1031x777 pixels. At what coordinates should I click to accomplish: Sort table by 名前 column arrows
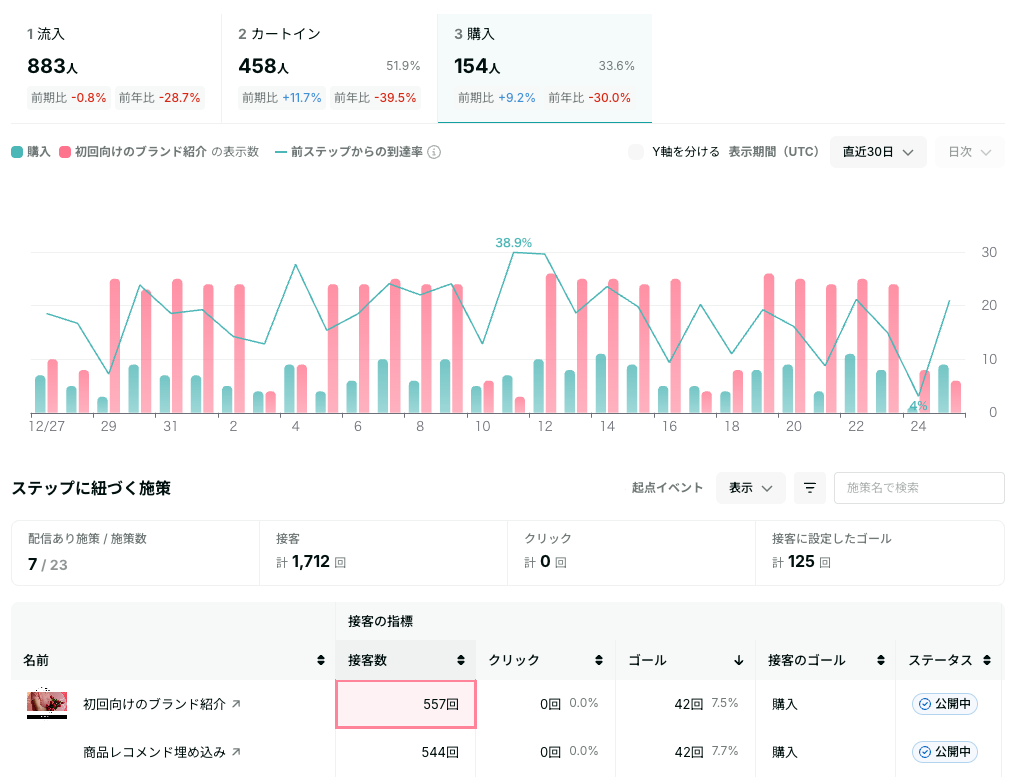pyautogui.click(x=321, y=660)
